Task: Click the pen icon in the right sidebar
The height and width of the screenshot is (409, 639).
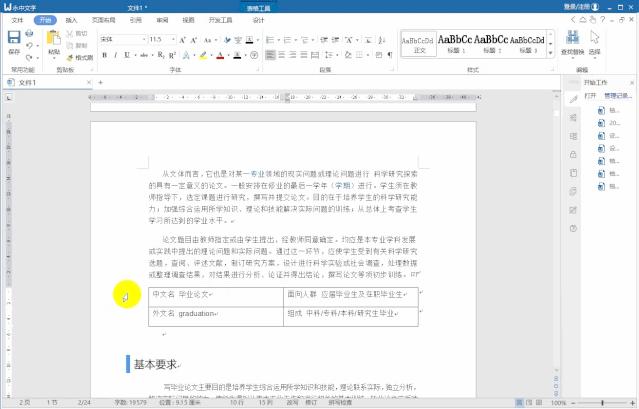Action: pos(573,99)
